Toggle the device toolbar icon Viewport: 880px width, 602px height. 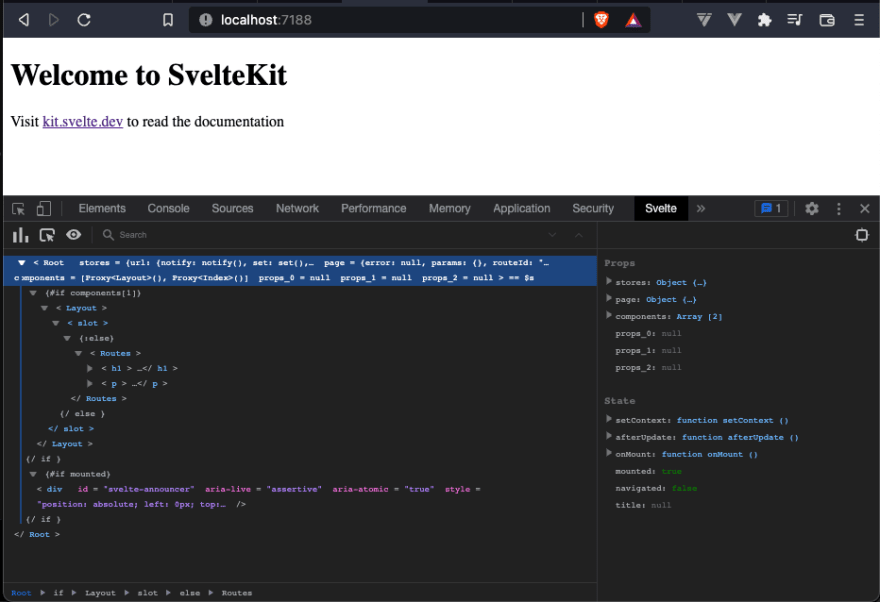pyautogui.click(x=43, y=209)
